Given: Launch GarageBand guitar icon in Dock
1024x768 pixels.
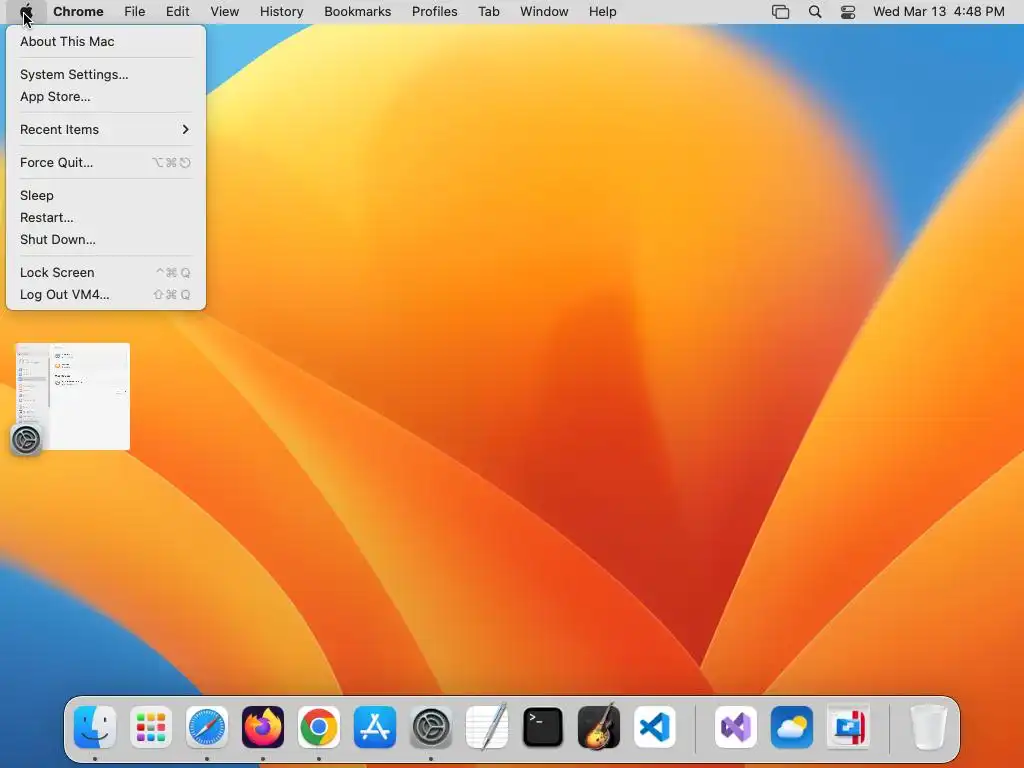Looking at the screenshot, I should [x=599, y=727].
